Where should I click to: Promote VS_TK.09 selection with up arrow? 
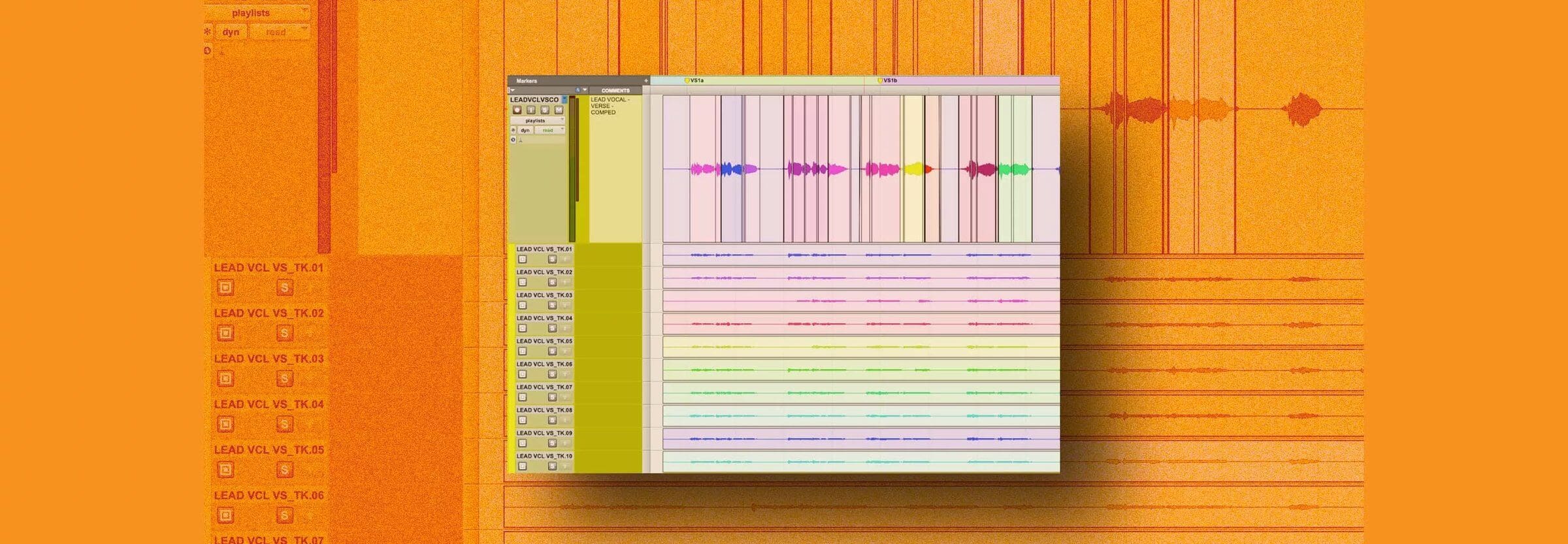click(566, 443)
